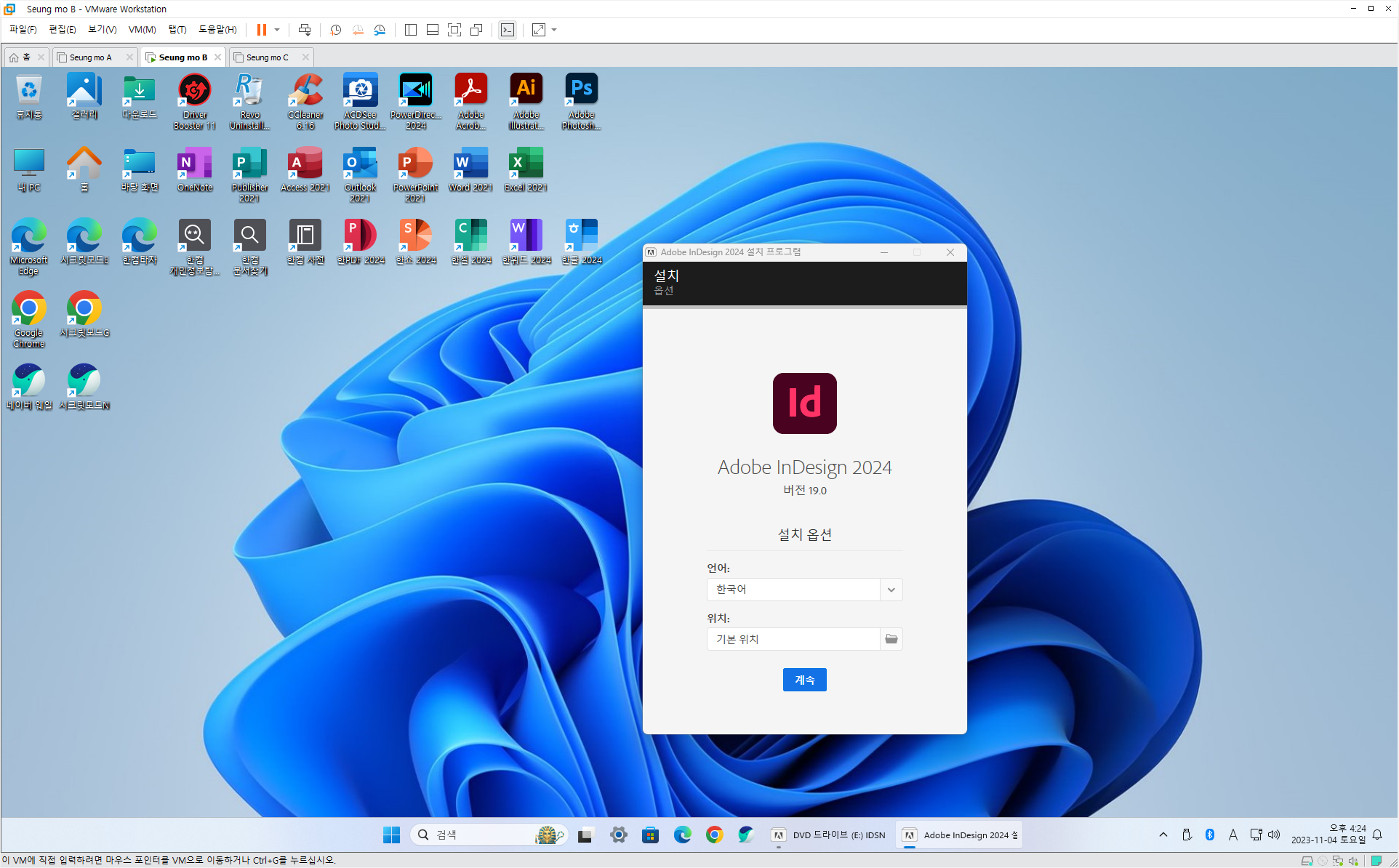
Task: Click the 기본 위치 location field
Action: tap(793, 639)
